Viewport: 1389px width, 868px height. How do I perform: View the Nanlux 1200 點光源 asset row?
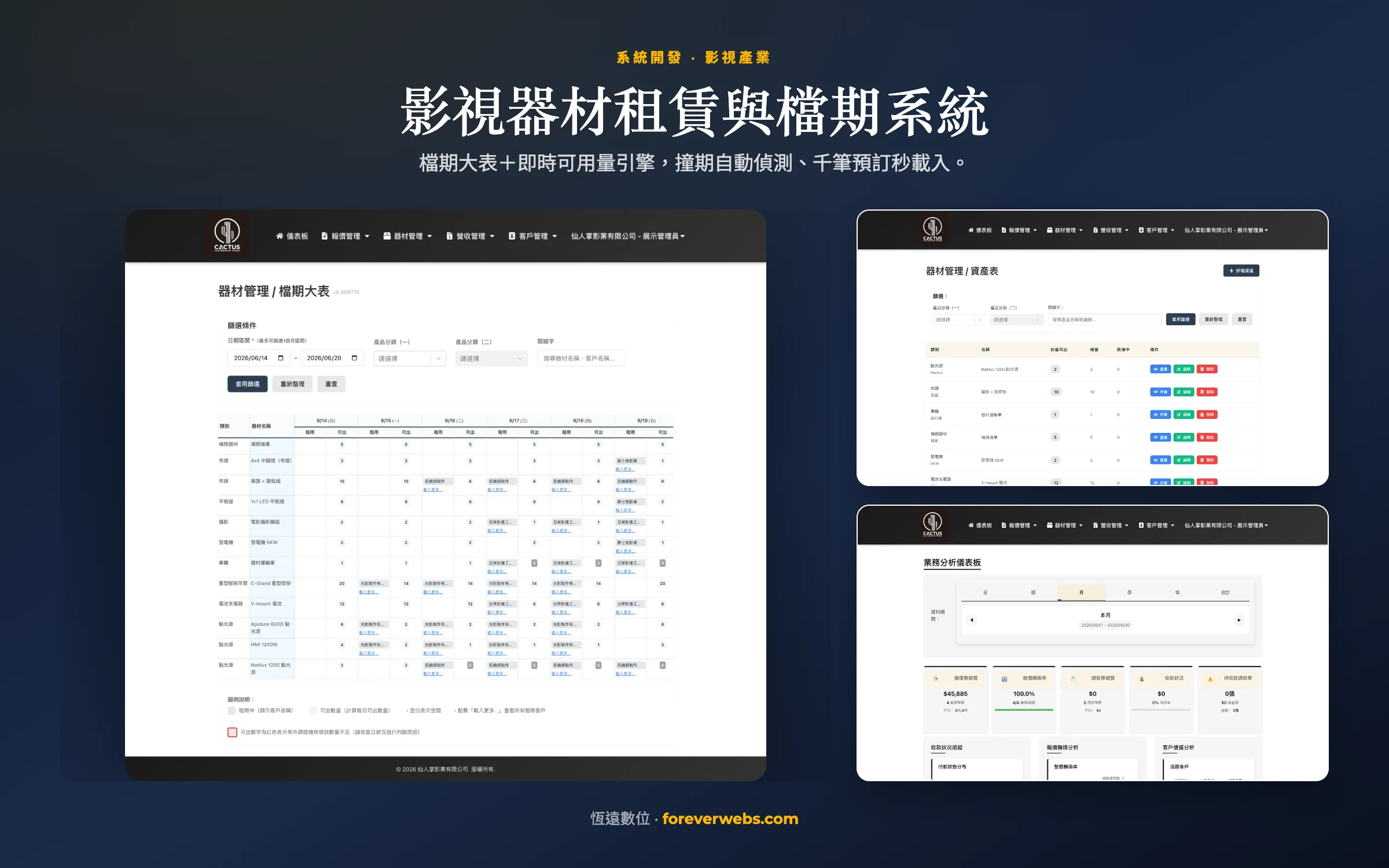point(1160,369)
